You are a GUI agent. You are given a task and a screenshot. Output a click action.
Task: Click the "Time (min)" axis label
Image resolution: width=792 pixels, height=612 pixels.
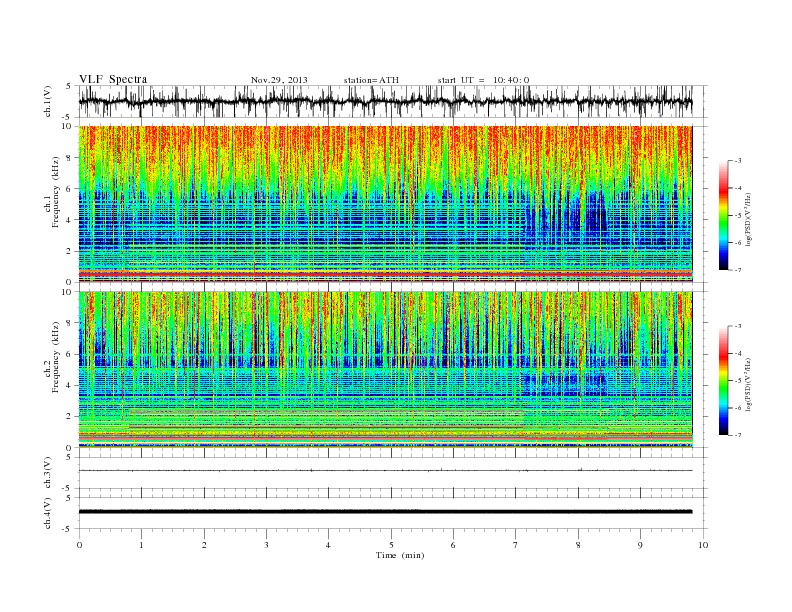click(400, 555)
